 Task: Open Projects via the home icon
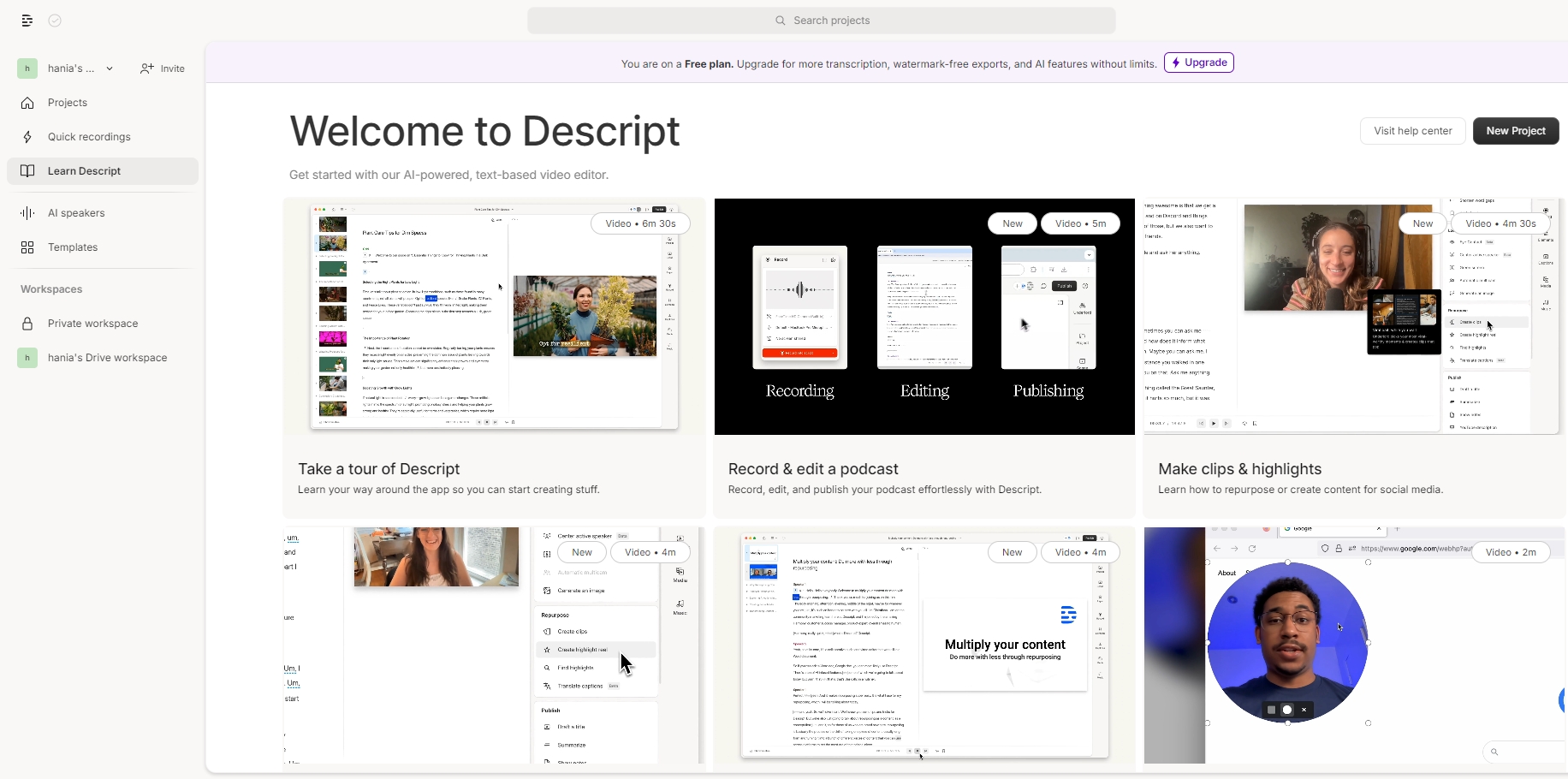pyautogui.click(x=27, y=103)
